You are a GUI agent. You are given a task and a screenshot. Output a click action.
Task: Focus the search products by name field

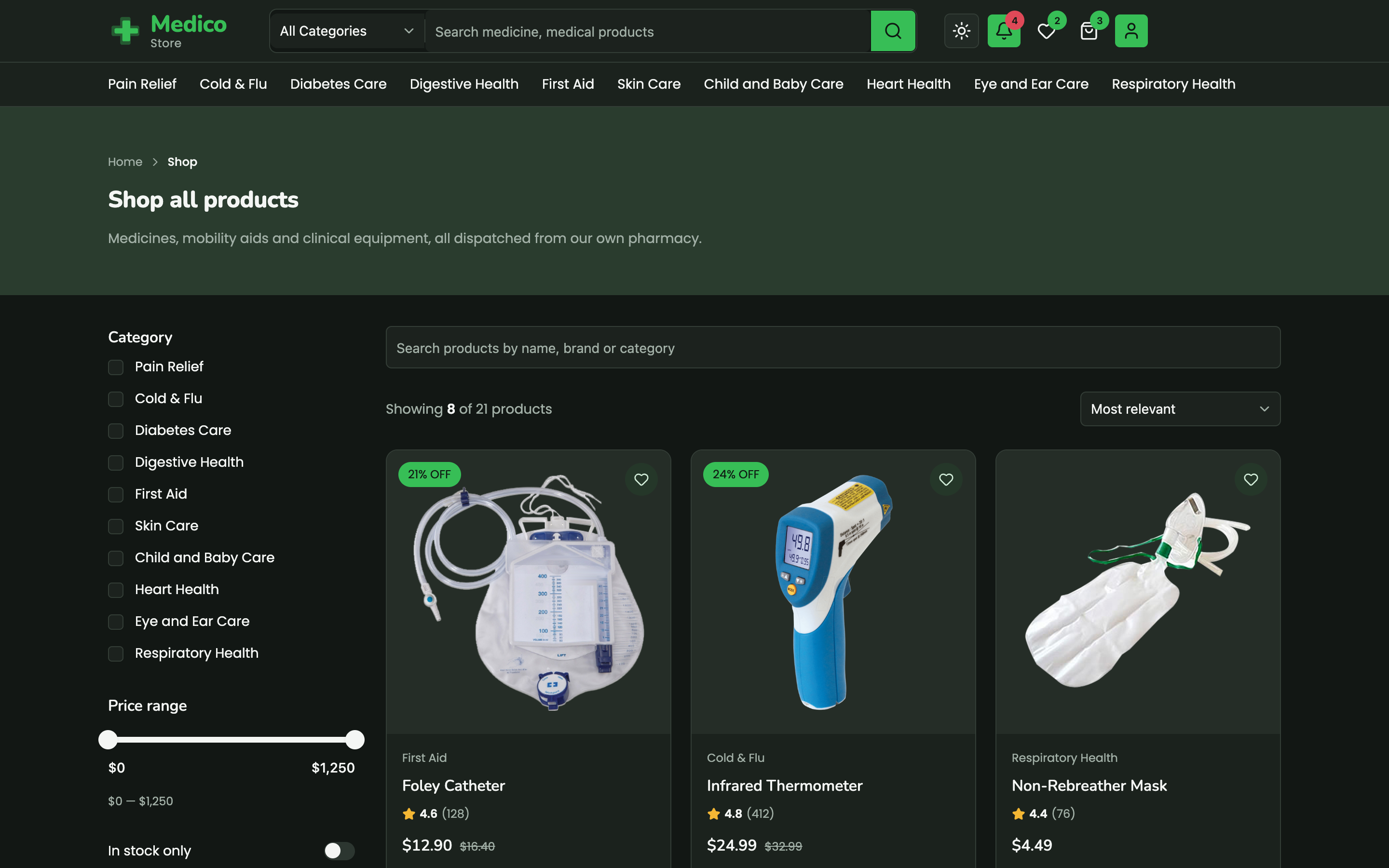coord(833,347)
